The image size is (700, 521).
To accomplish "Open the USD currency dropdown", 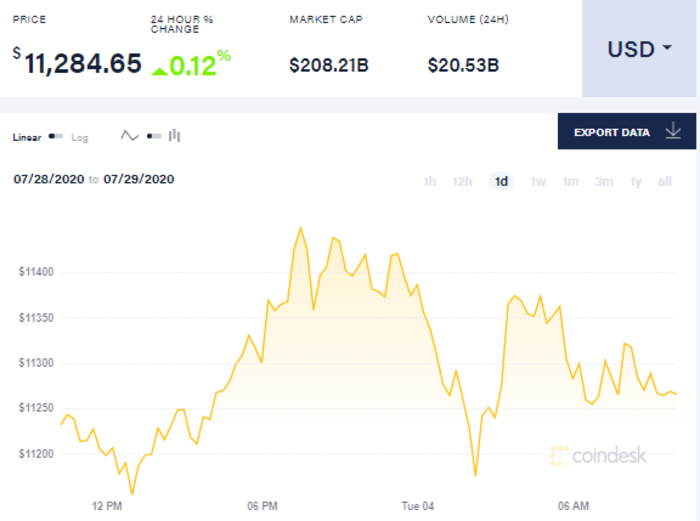I will [x=640, y=49].
